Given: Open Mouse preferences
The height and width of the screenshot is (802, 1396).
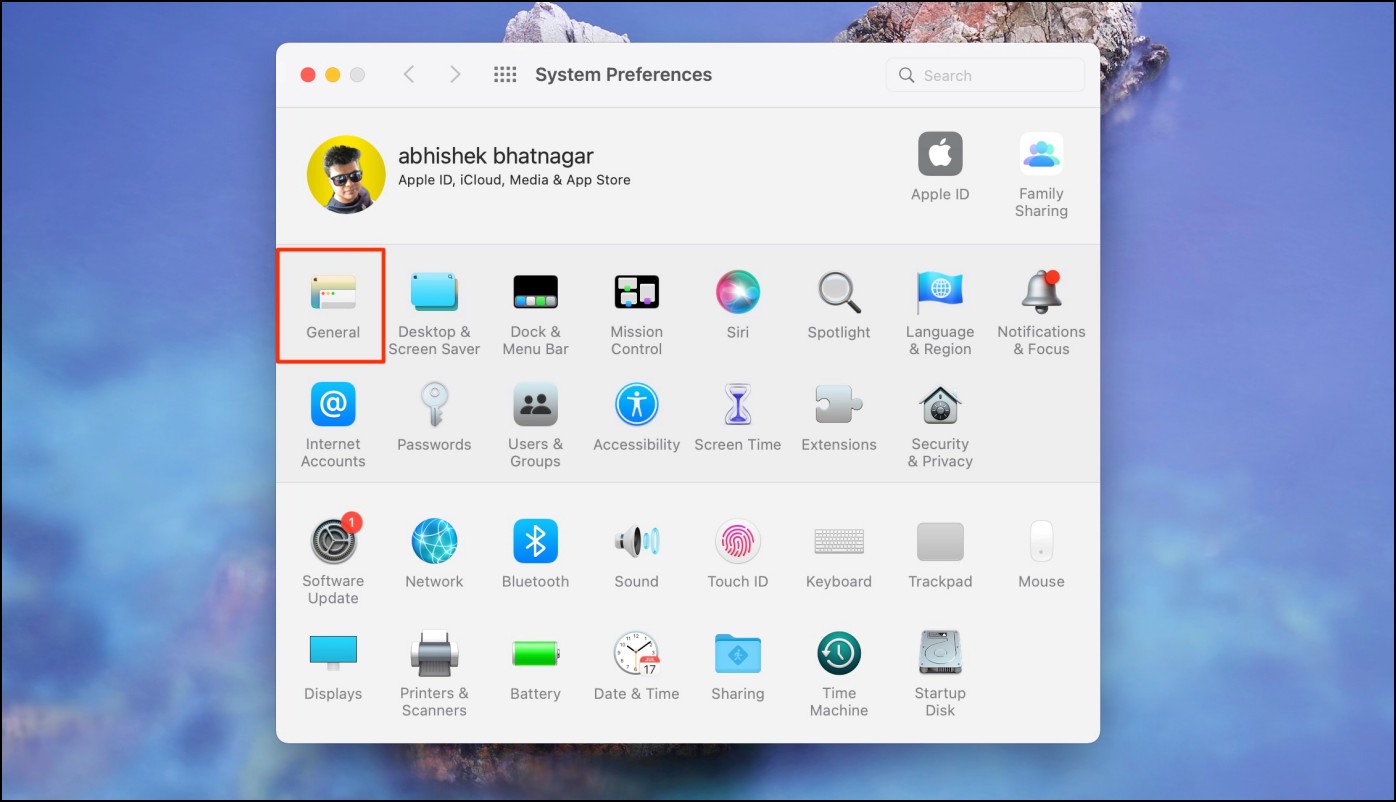Looking at the screenshot, I should pyautogui.click(x=1041, y=554).
